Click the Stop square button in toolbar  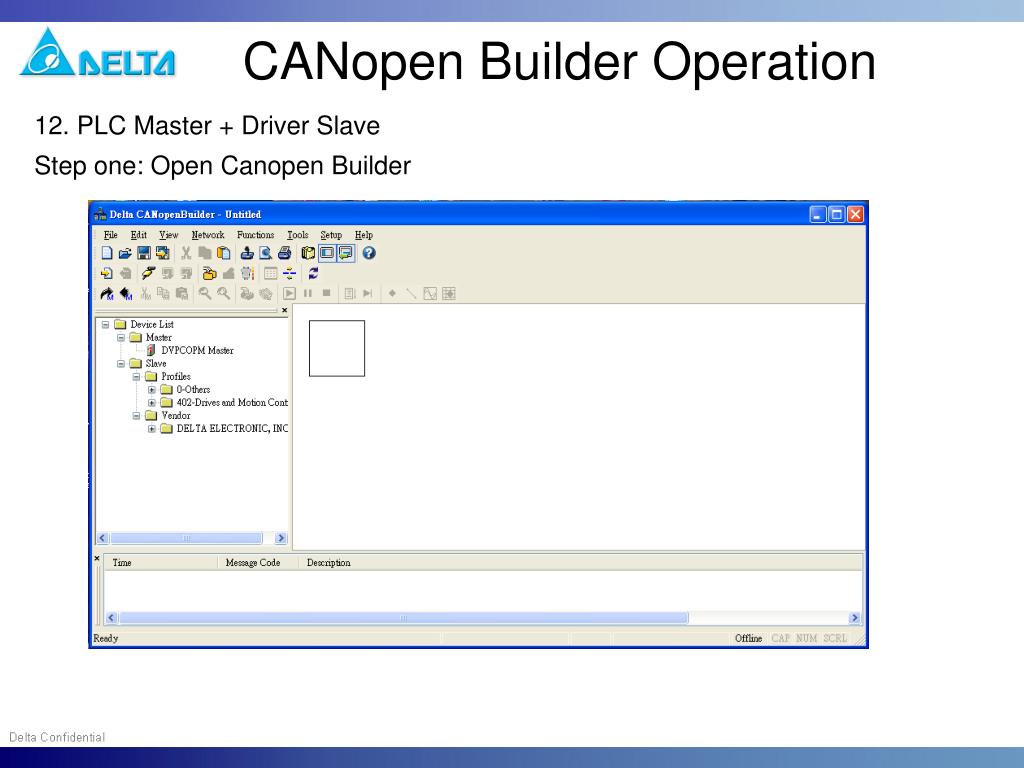(x=327, y=294)
